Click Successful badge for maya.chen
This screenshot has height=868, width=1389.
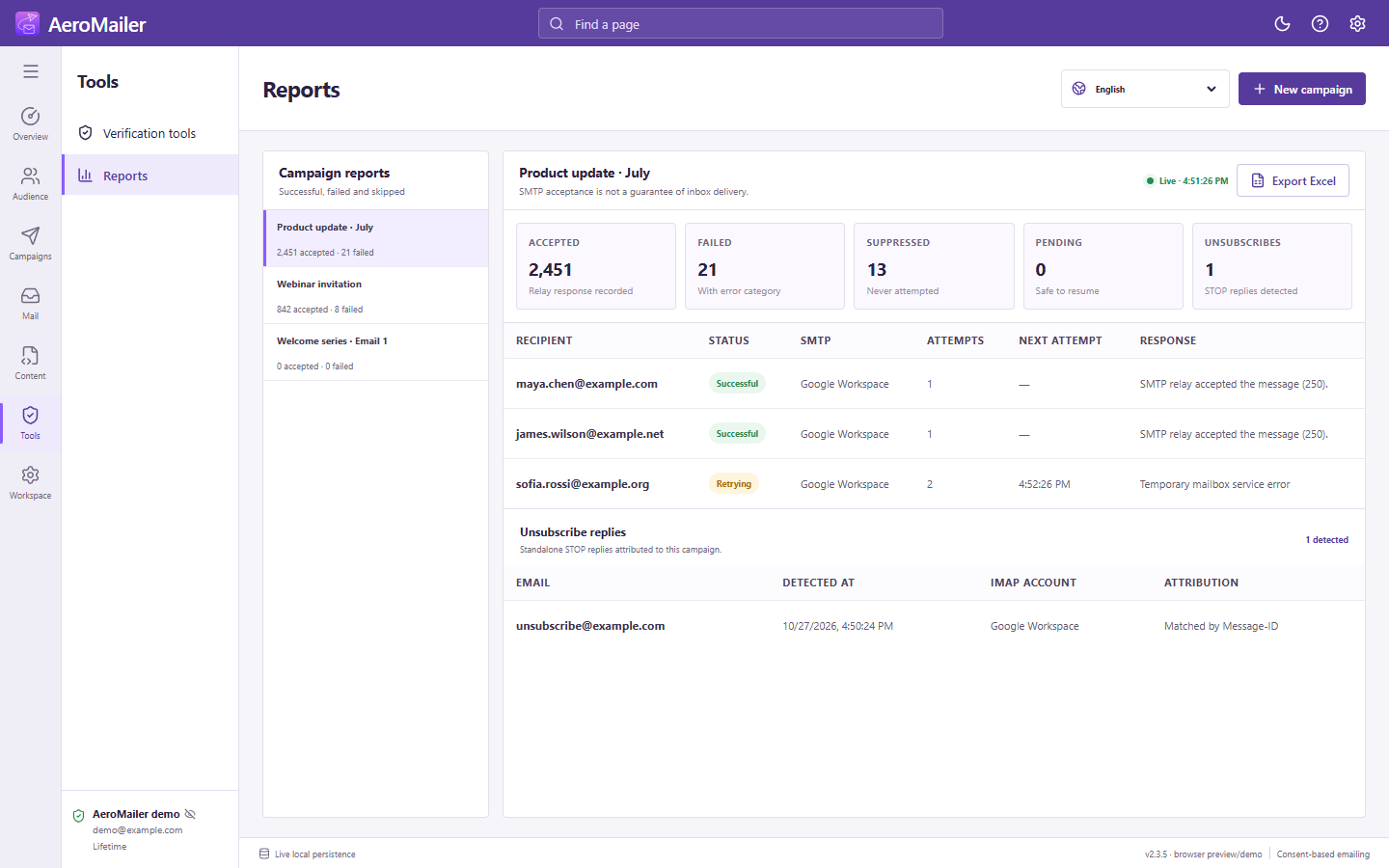(x=737, y=384)
